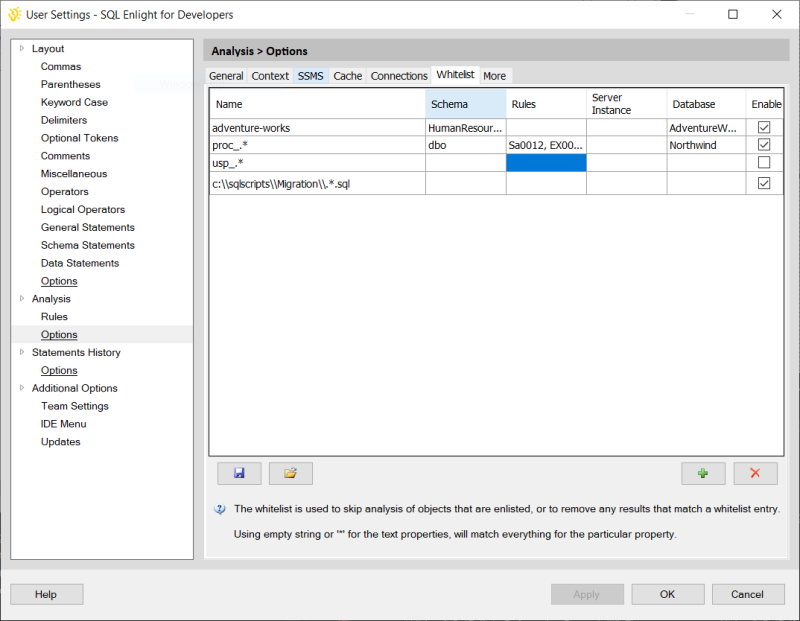The width and height of the screenshot is (800, 621).
Task: Click the Help button
Action: (x=46, y=594)
